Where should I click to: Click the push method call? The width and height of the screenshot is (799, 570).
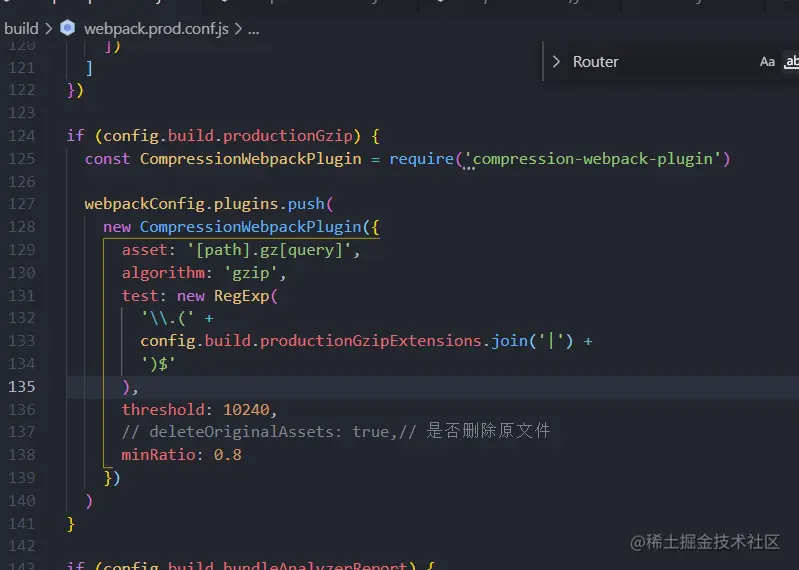click(x=306, y=204)
